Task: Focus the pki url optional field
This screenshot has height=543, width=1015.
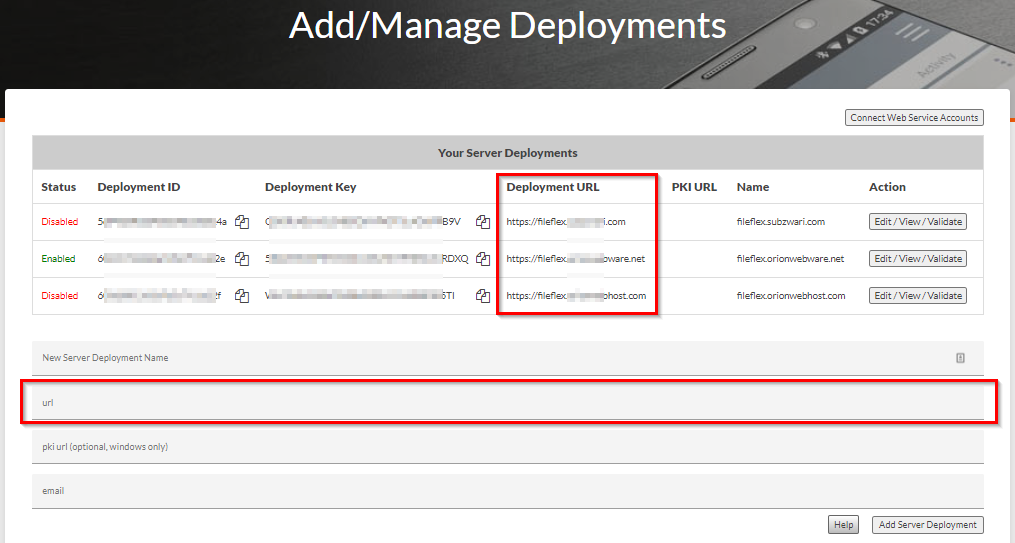Action: point(508,447)
